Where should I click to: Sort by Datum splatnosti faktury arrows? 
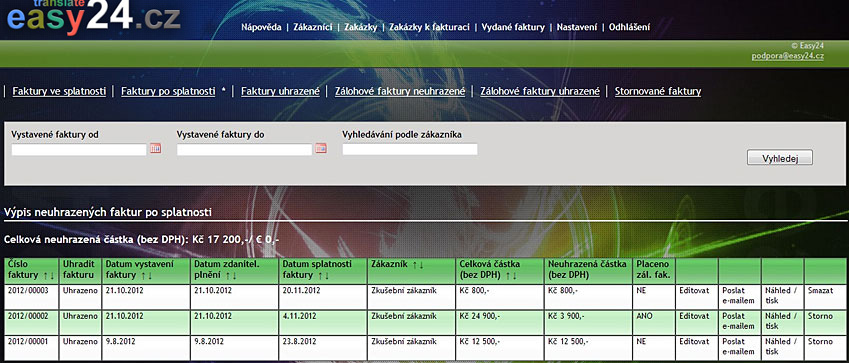pos(323,275)
